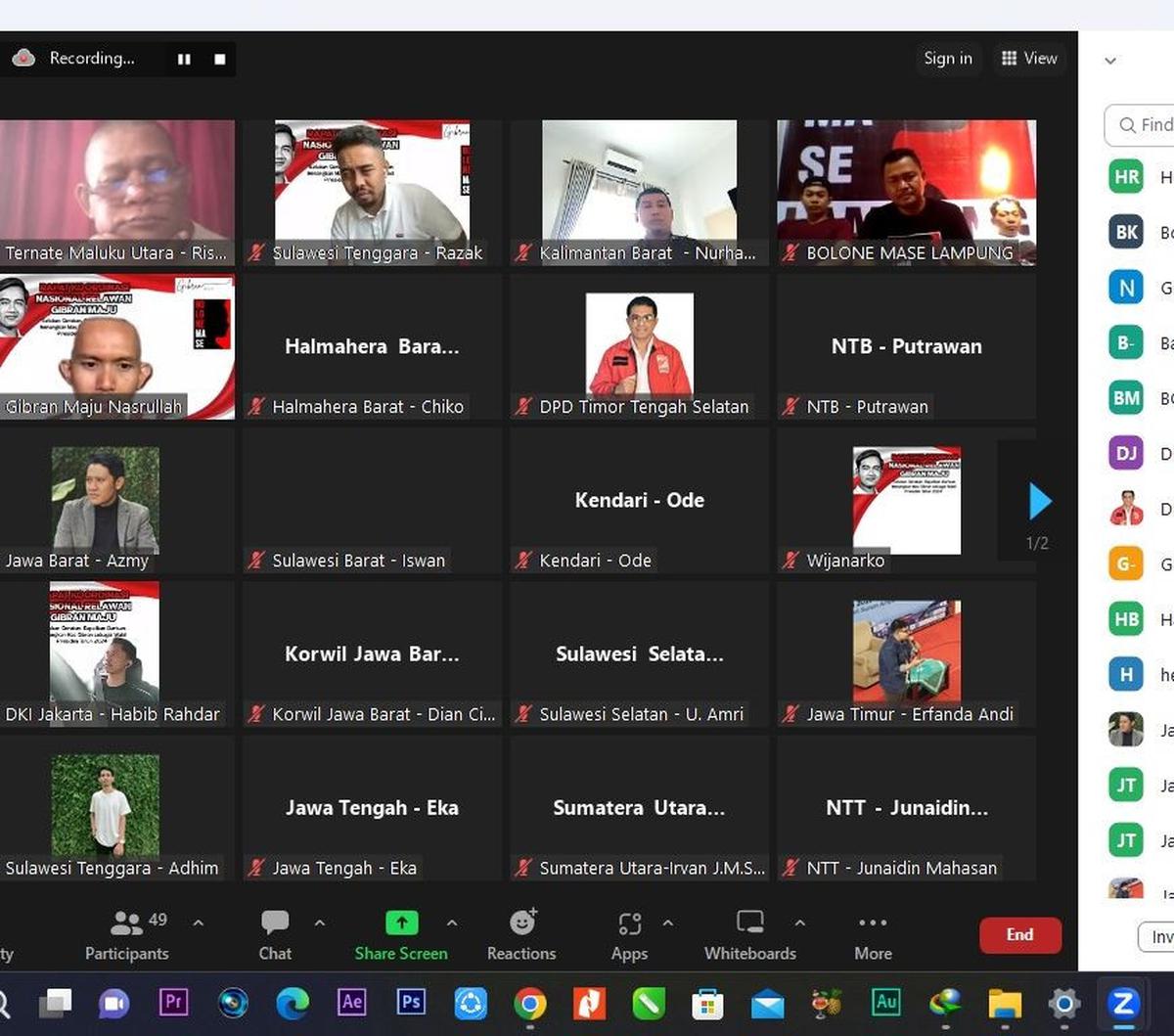Screen dimensions: 1174x1036
Task: Click the "Gibran Maju Nasrullah" name label
Action: click(94, 407)
